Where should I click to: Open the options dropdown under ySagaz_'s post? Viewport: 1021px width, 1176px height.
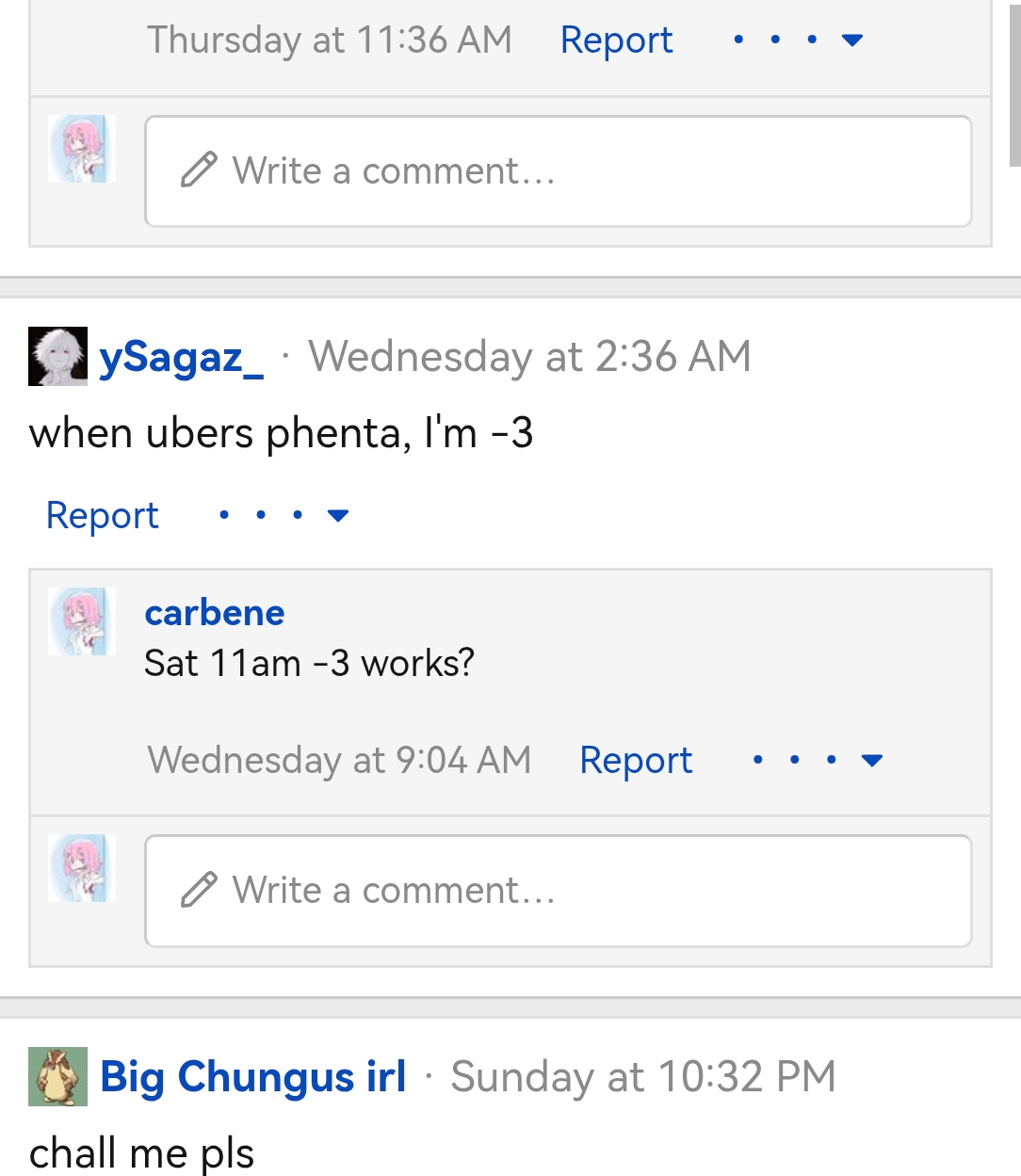pyautogui.click(x=337, y=515)
